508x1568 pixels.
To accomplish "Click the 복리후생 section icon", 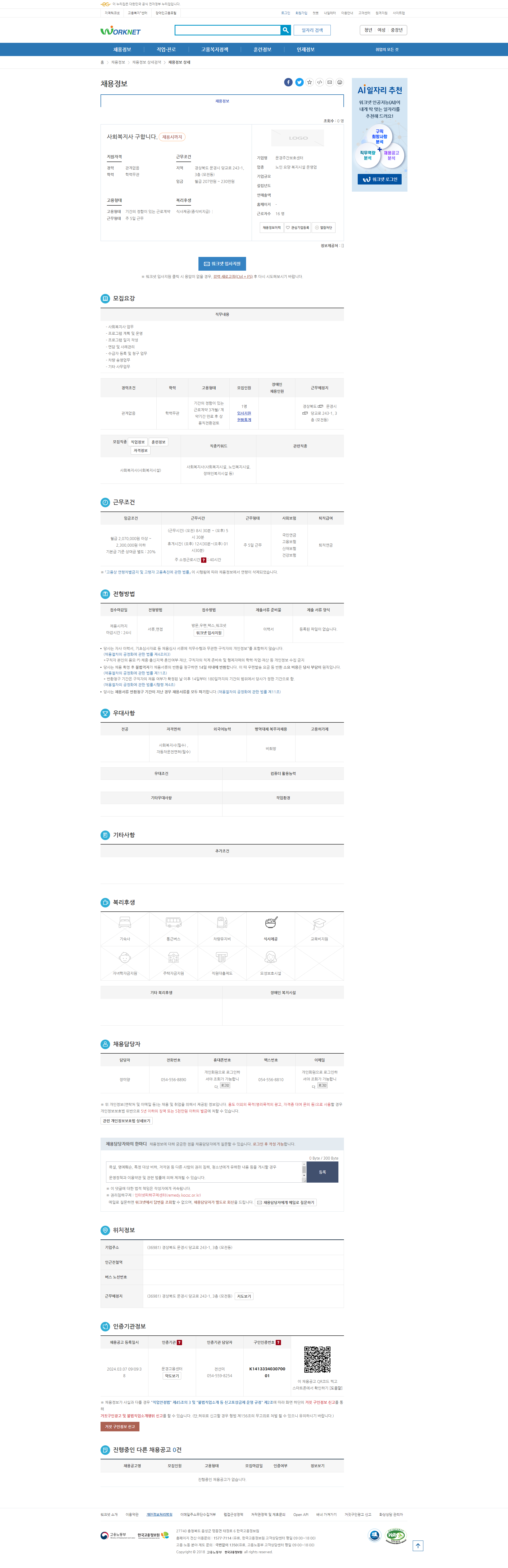I will 105,902.
